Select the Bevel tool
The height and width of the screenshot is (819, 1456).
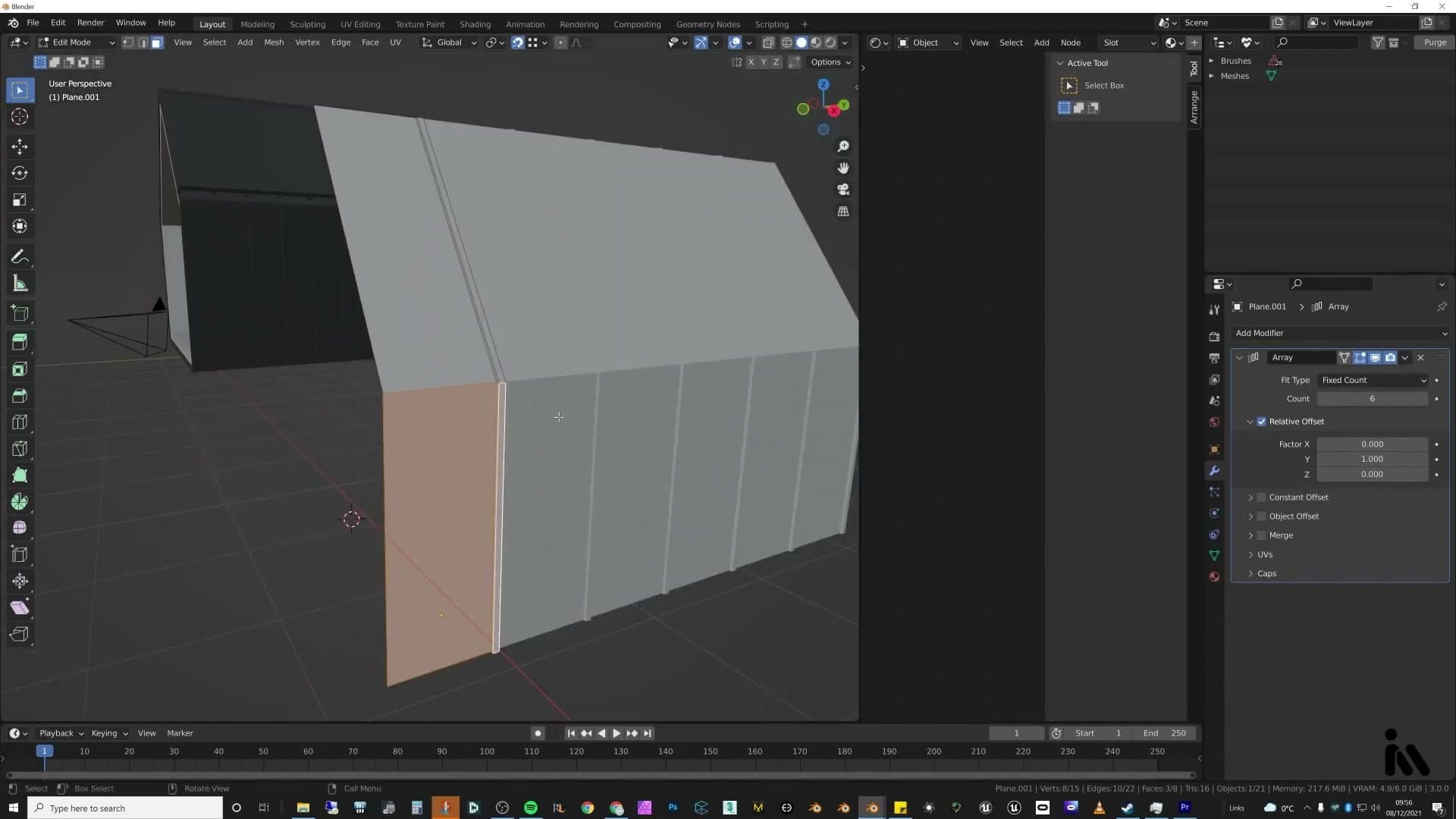point(20,395)
